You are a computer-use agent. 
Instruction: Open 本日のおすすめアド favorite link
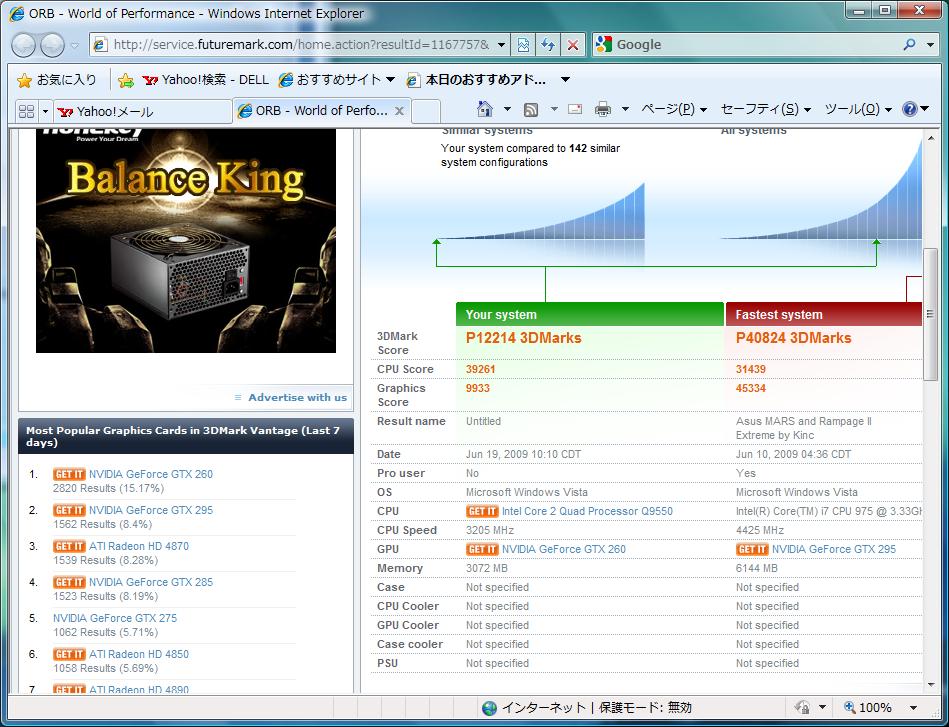(477, 79)
